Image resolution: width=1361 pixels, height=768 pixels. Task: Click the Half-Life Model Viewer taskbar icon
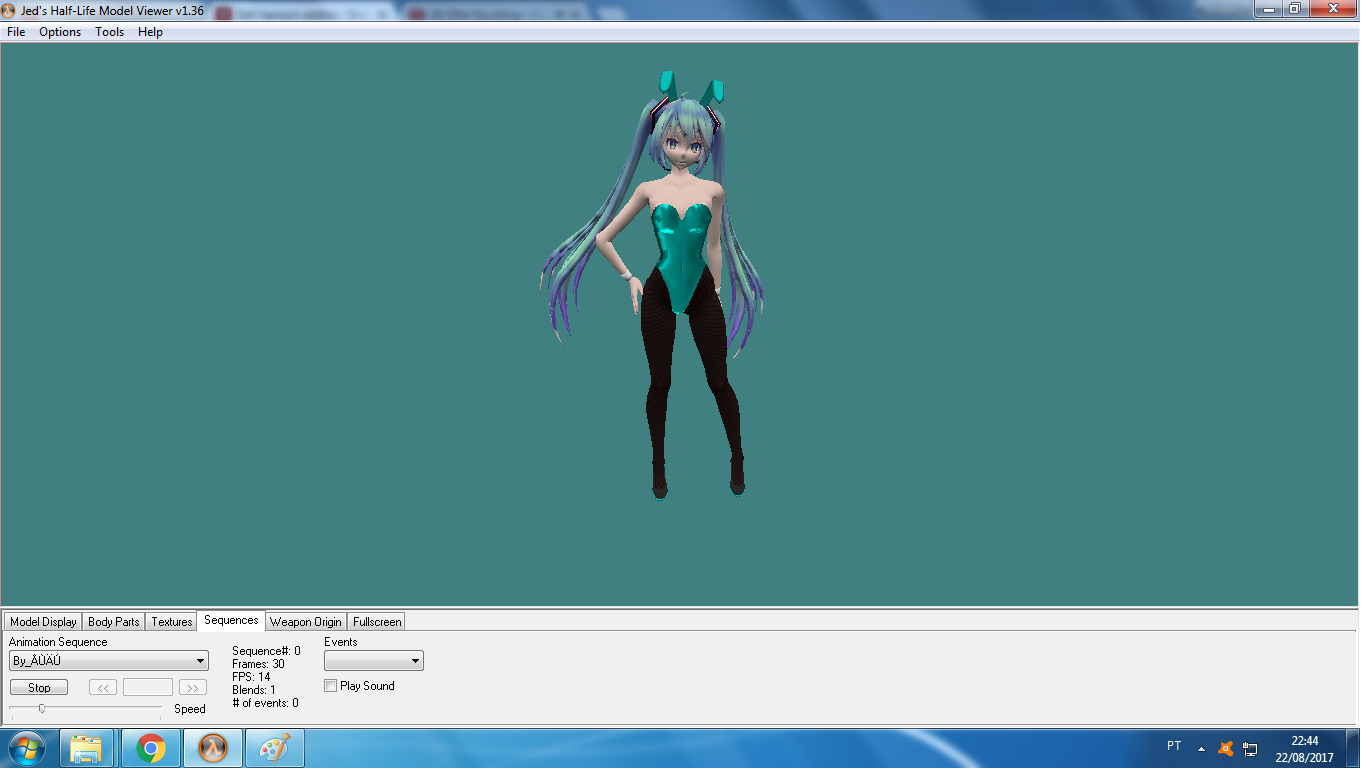click(213, 748)
